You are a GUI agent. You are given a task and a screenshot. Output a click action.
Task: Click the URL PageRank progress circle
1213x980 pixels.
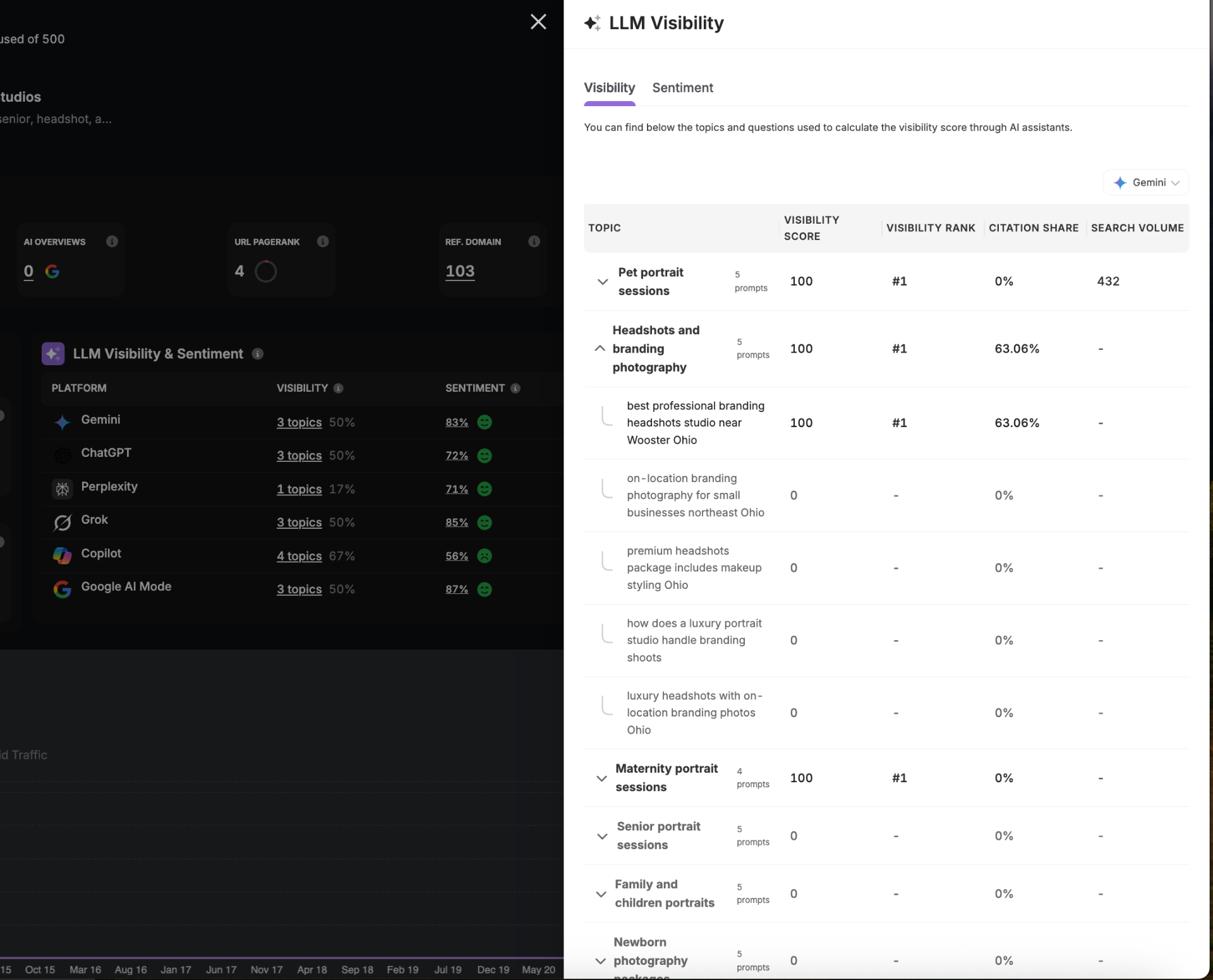pos(265,271)
